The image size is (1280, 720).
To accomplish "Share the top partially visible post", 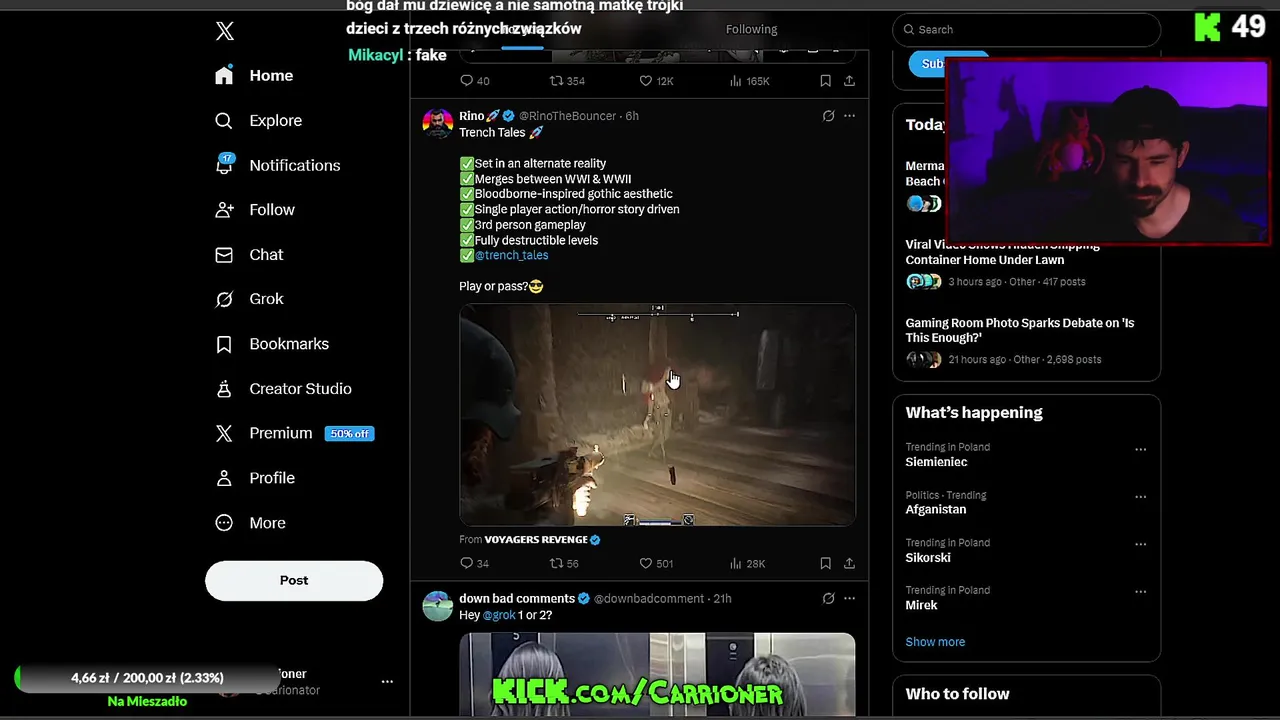I will tap(849, 81).
